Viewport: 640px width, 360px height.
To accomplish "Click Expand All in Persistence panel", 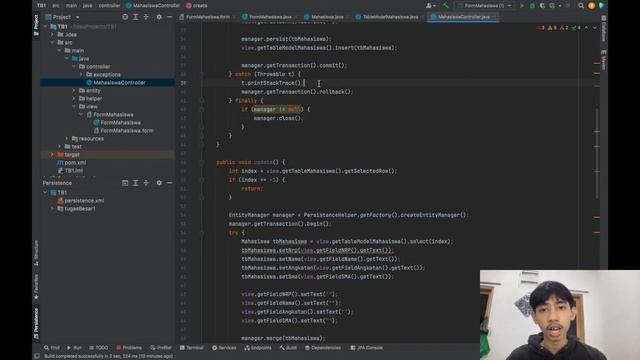I will tap(136, 183).
